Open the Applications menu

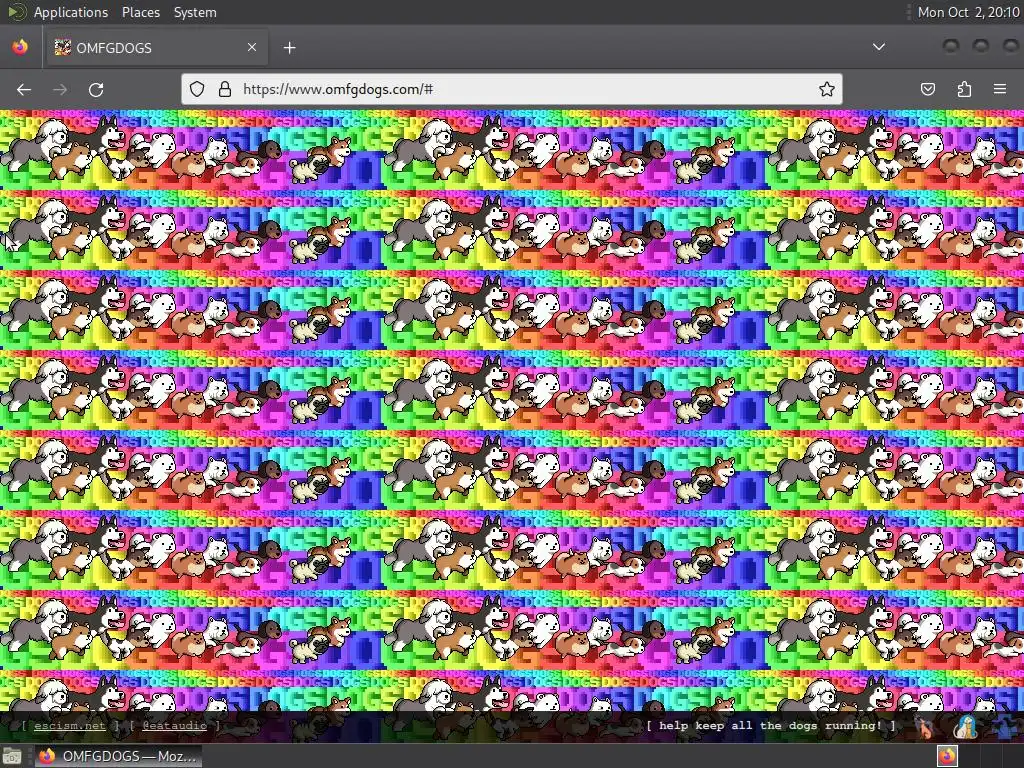71,12
